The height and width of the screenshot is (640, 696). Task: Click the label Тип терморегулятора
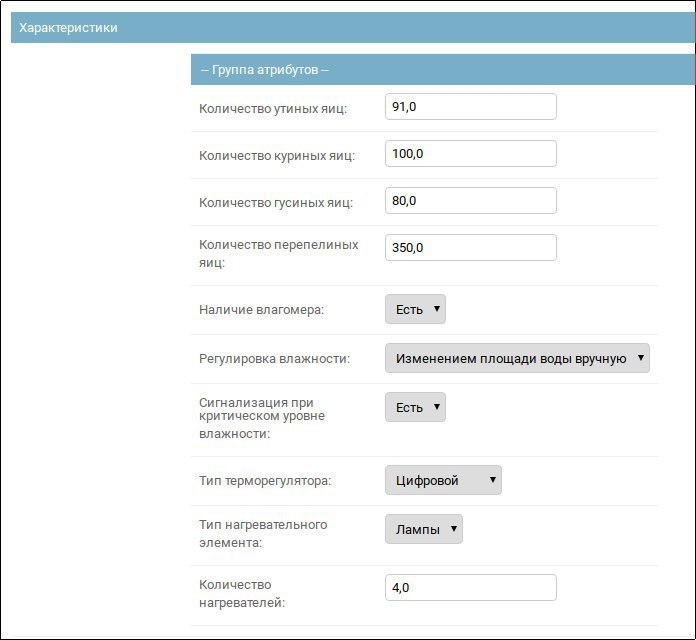pyautogui.click(x=265, y=481)
